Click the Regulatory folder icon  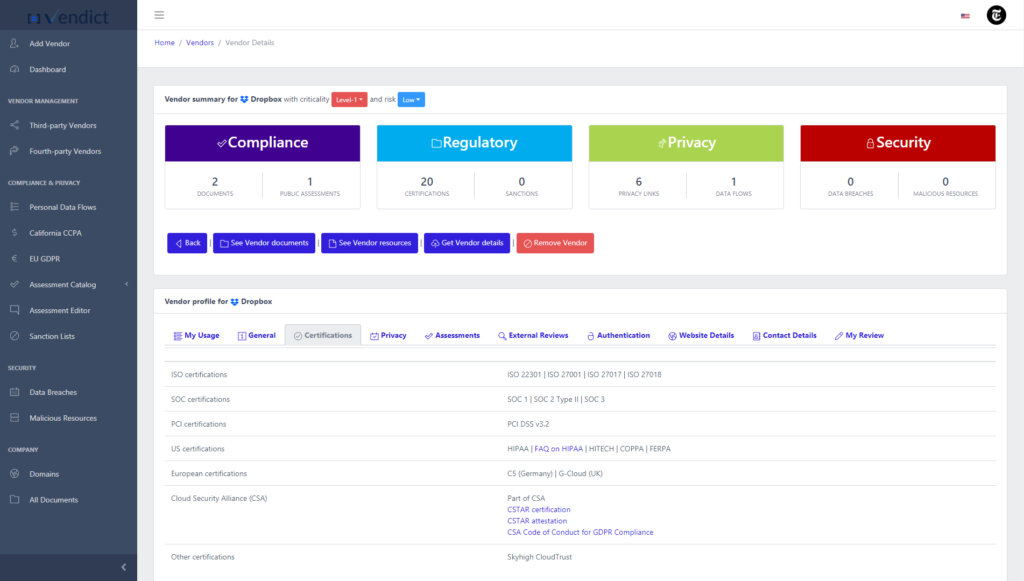click(x=436, y=143)
